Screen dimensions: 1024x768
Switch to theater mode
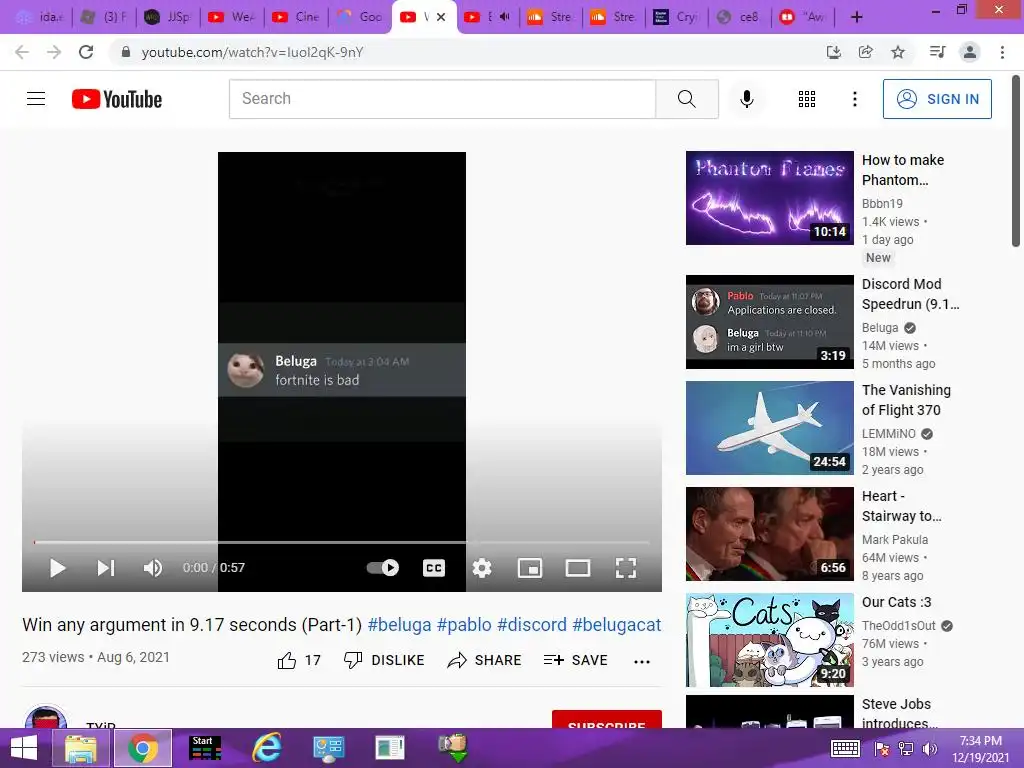[578, 568]
